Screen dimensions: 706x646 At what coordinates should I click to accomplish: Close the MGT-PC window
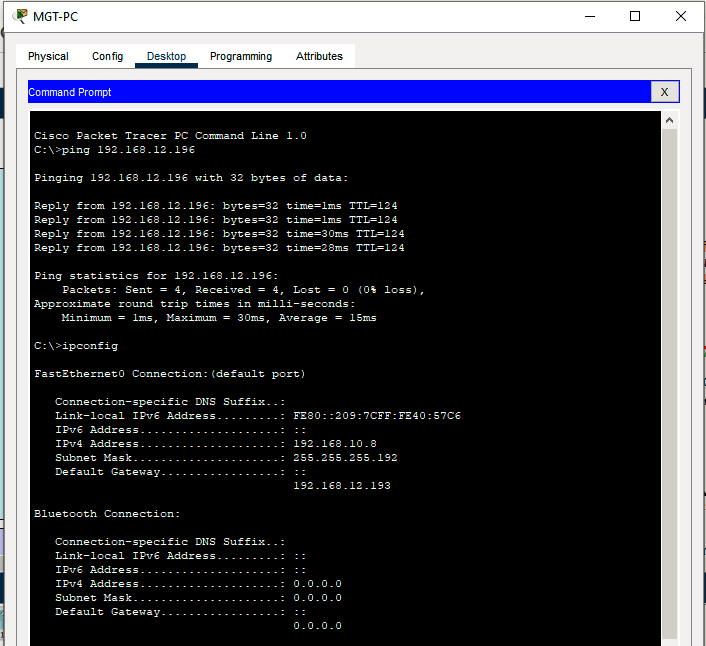681,16
